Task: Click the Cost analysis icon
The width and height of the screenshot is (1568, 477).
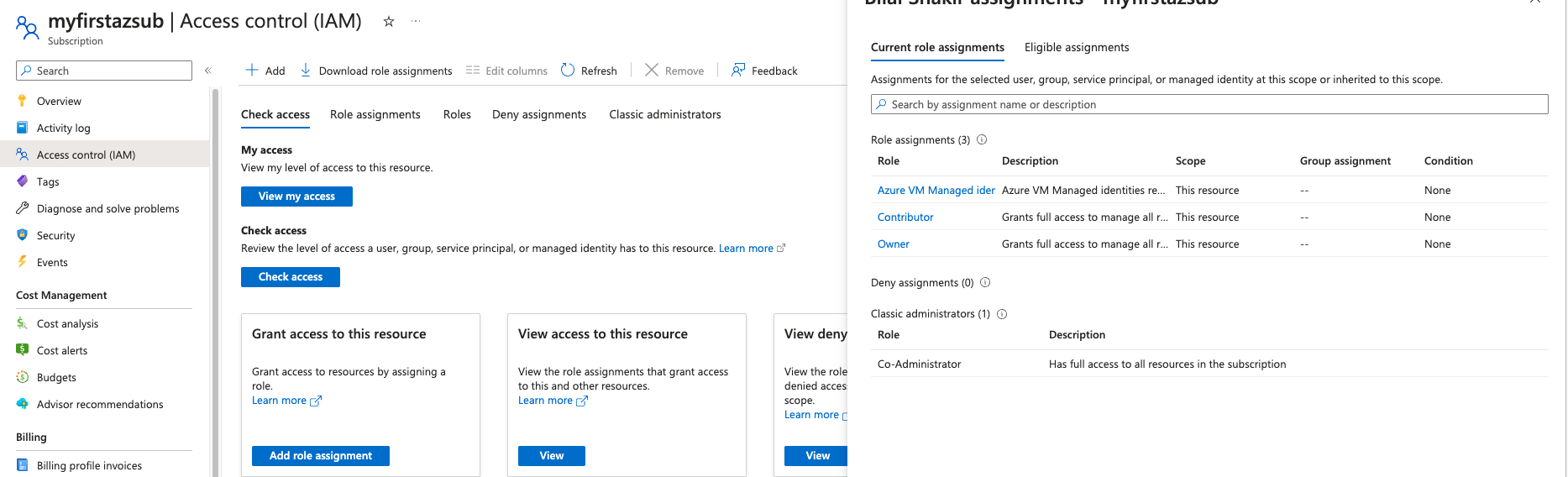Action: coord(23,323)
